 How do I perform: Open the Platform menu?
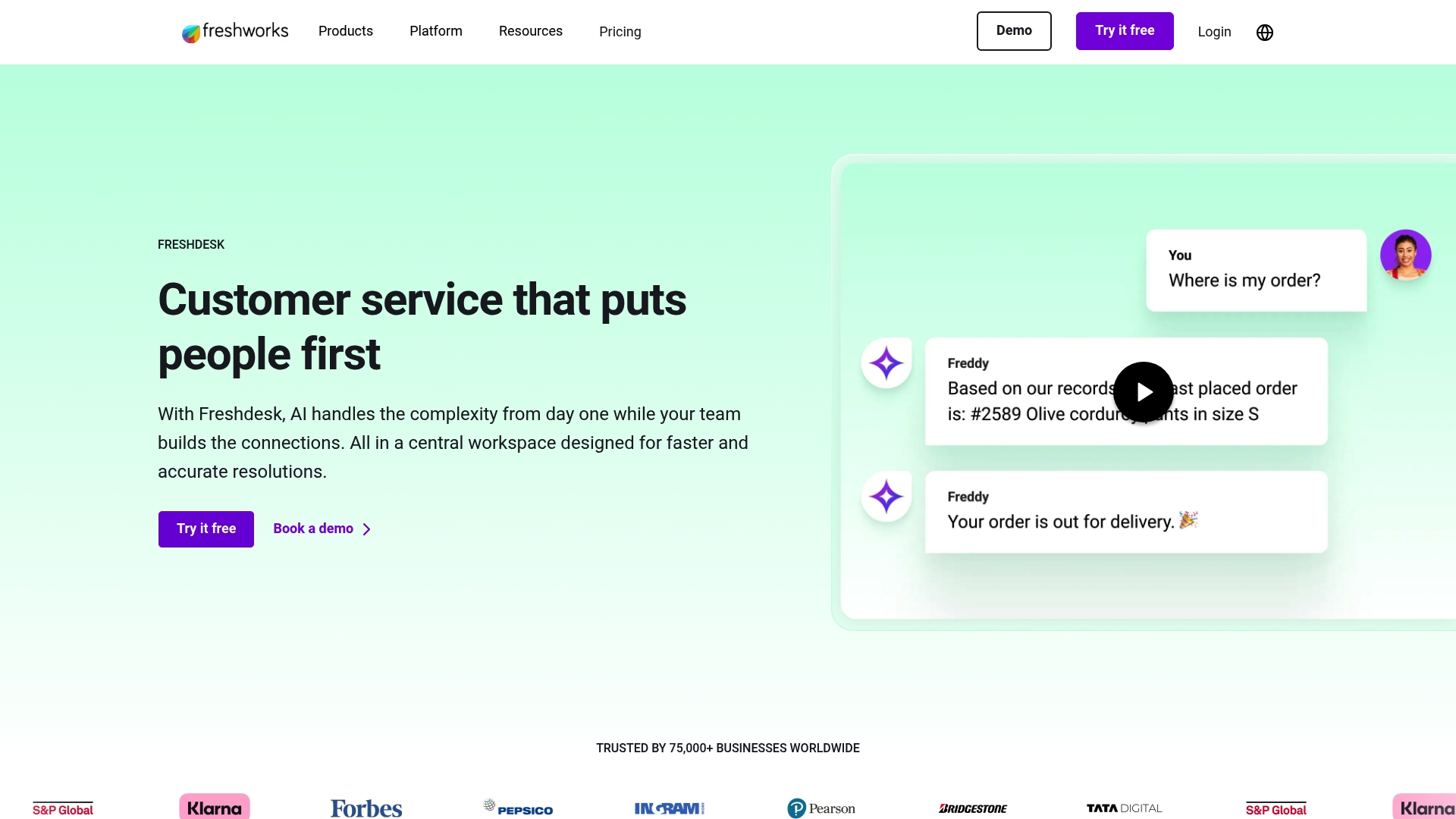[436, 31]
